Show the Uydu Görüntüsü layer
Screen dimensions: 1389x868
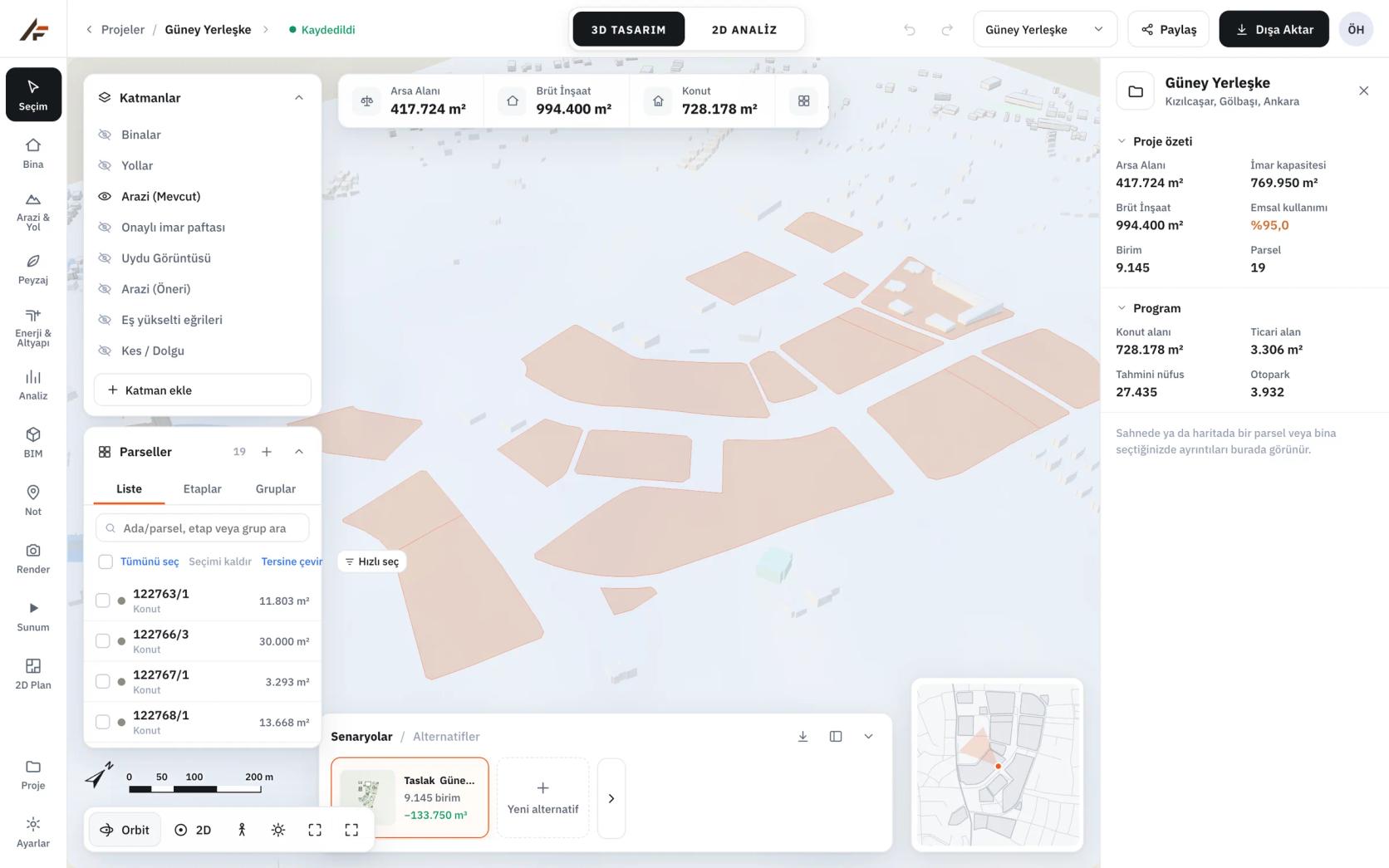[x=105, y=258]
